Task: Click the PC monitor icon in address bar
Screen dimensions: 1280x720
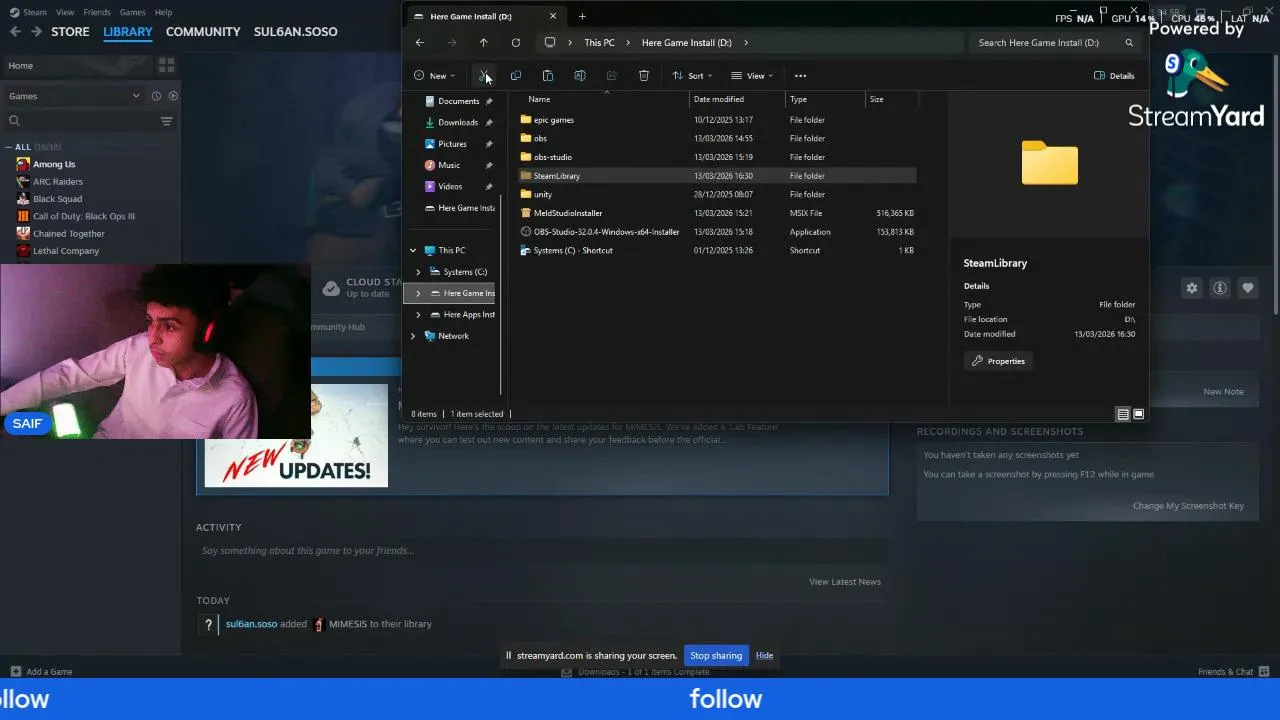Action: click(550, 43)
